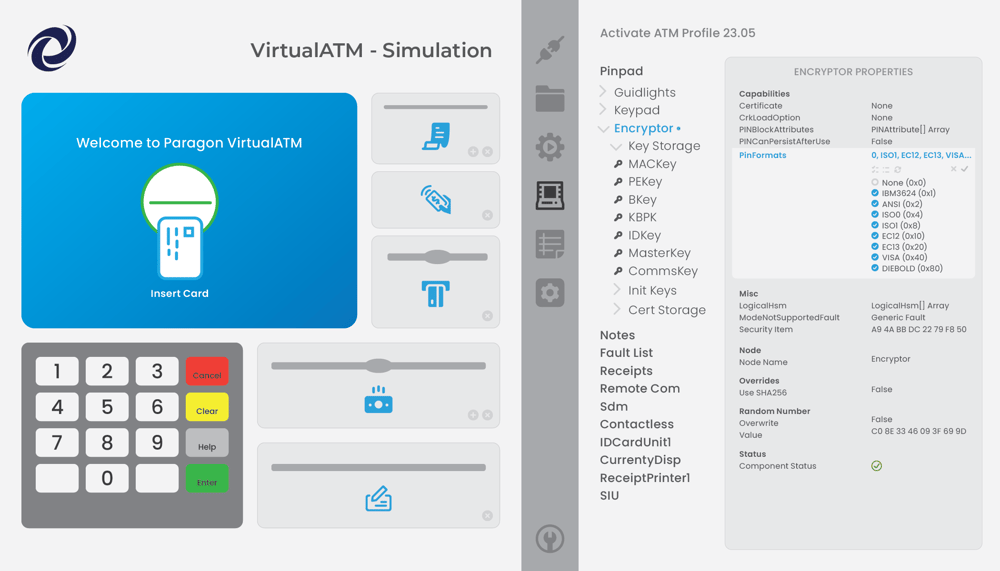Screen dimensions: 1000x571
Task: Click refresh icon in PinFormats editor
Action: click(x=897, y=170)
